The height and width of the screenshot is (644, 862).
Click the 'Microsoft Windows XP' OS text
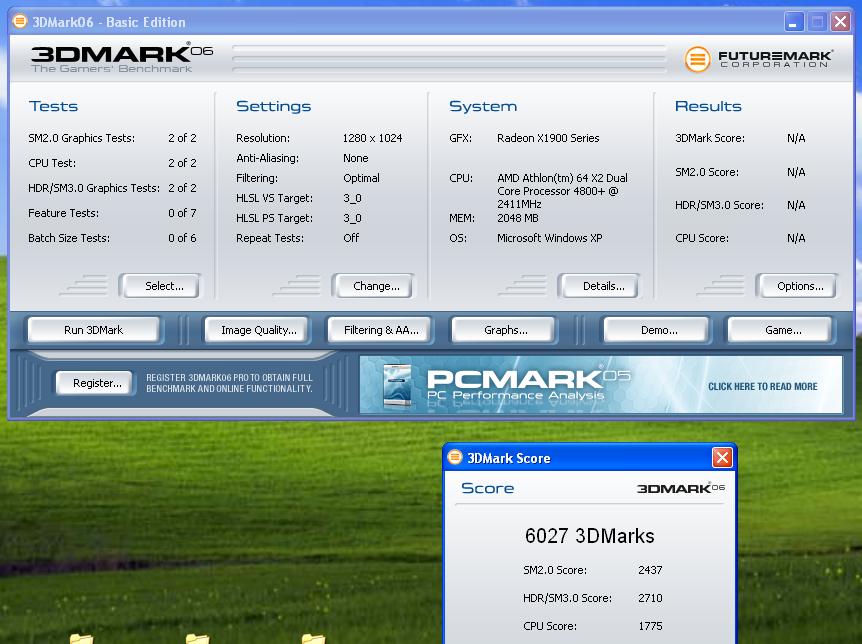pyautogui.click(x=550, y=238)
